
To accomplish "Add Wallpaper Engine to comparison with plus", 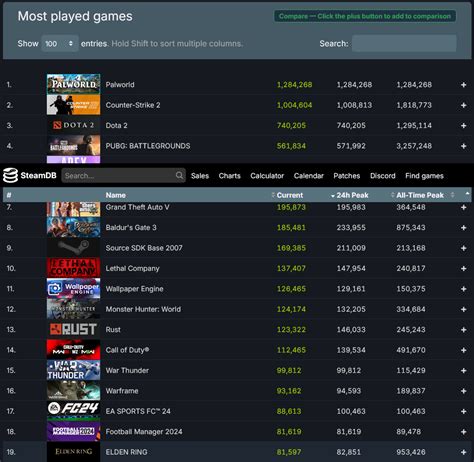I will [463, 289].
